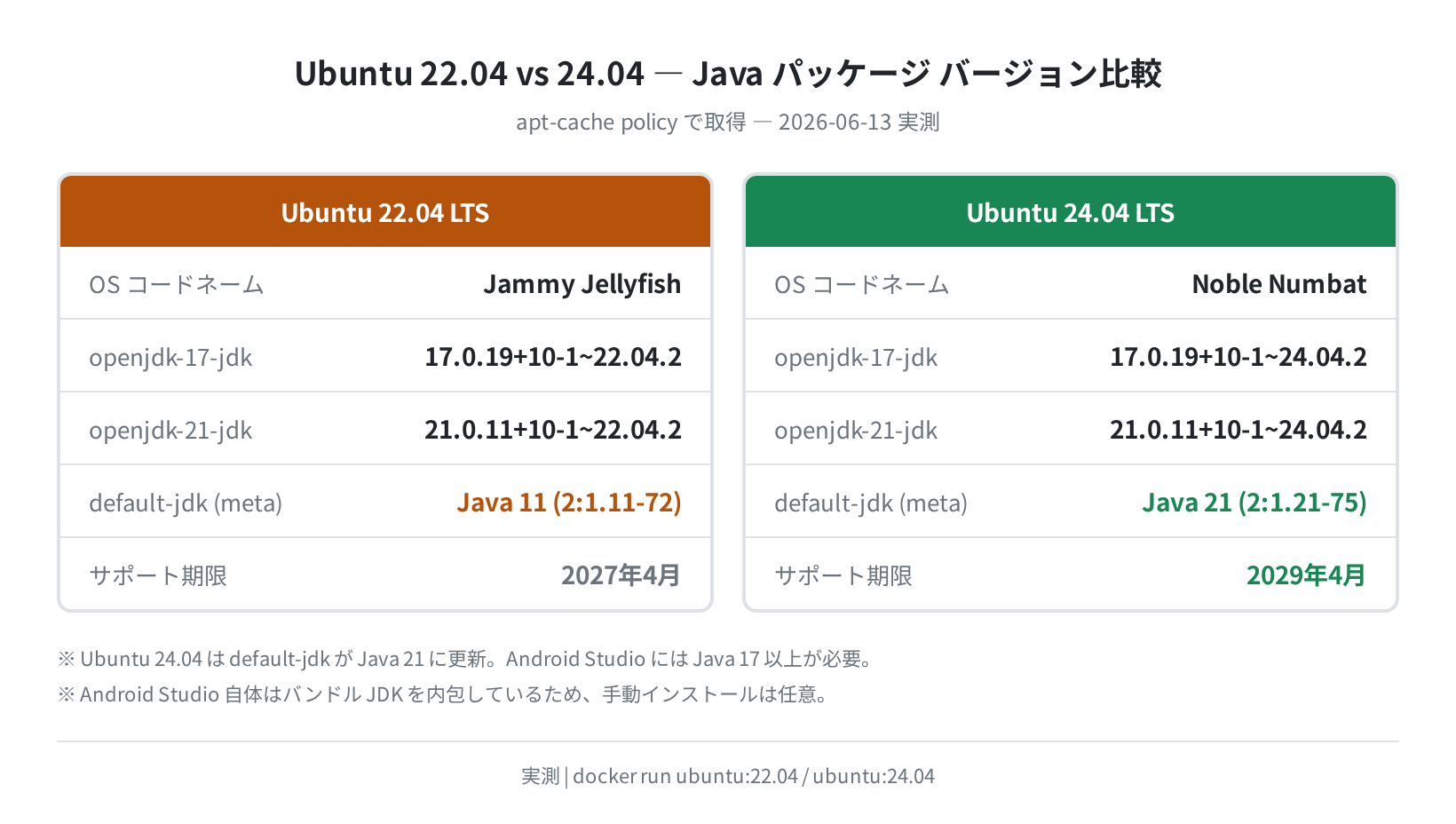This screenshot has height=824, width=1456.
Task: Select version '17.0.19+10-1~22.04.2'
Action: point(553,357)
